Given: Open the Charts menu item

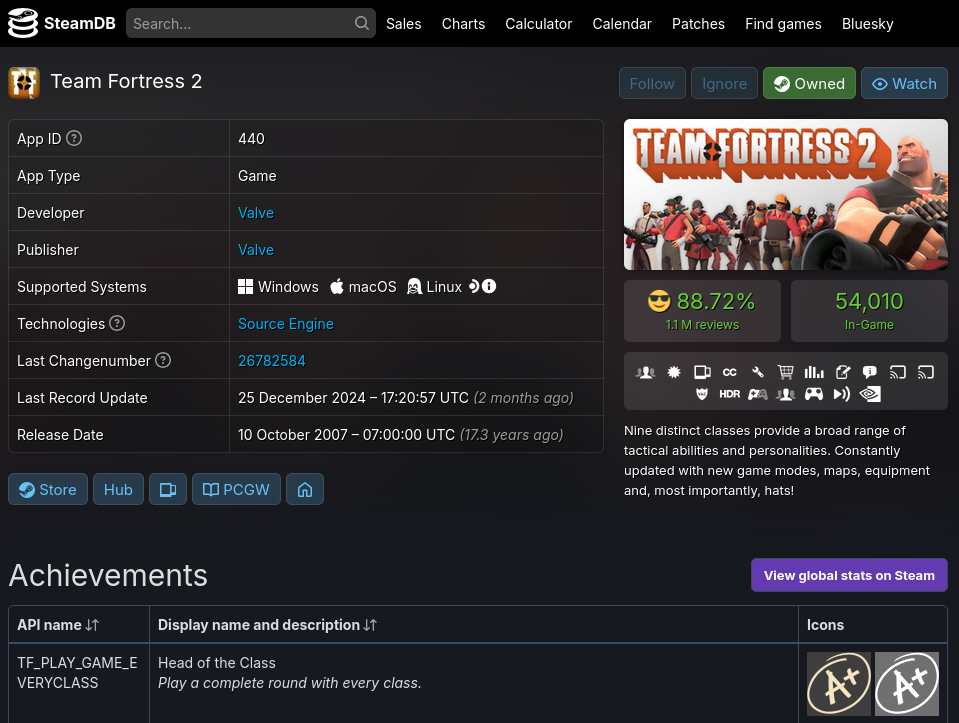Looking at the screenshot, I should pyautogui.click(x=463, y=24).
